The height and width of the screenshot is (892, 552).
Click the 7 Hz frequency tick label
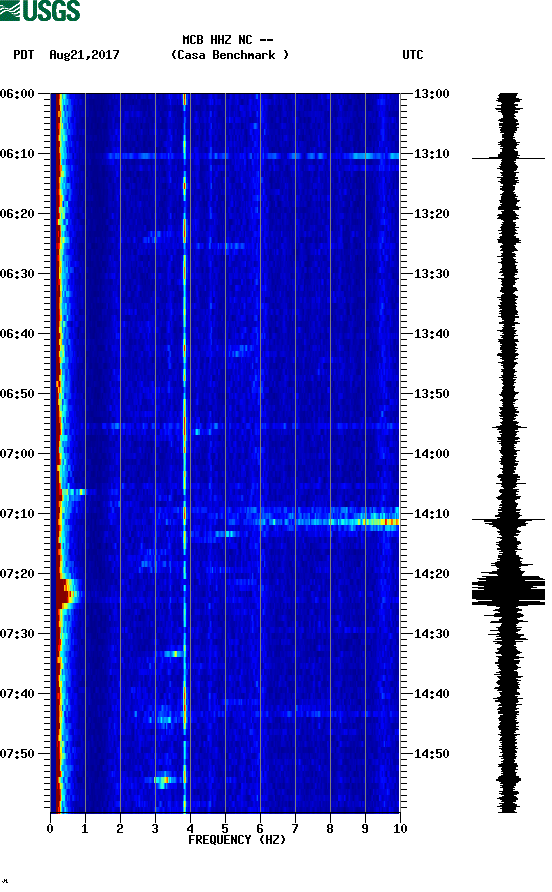295,829
